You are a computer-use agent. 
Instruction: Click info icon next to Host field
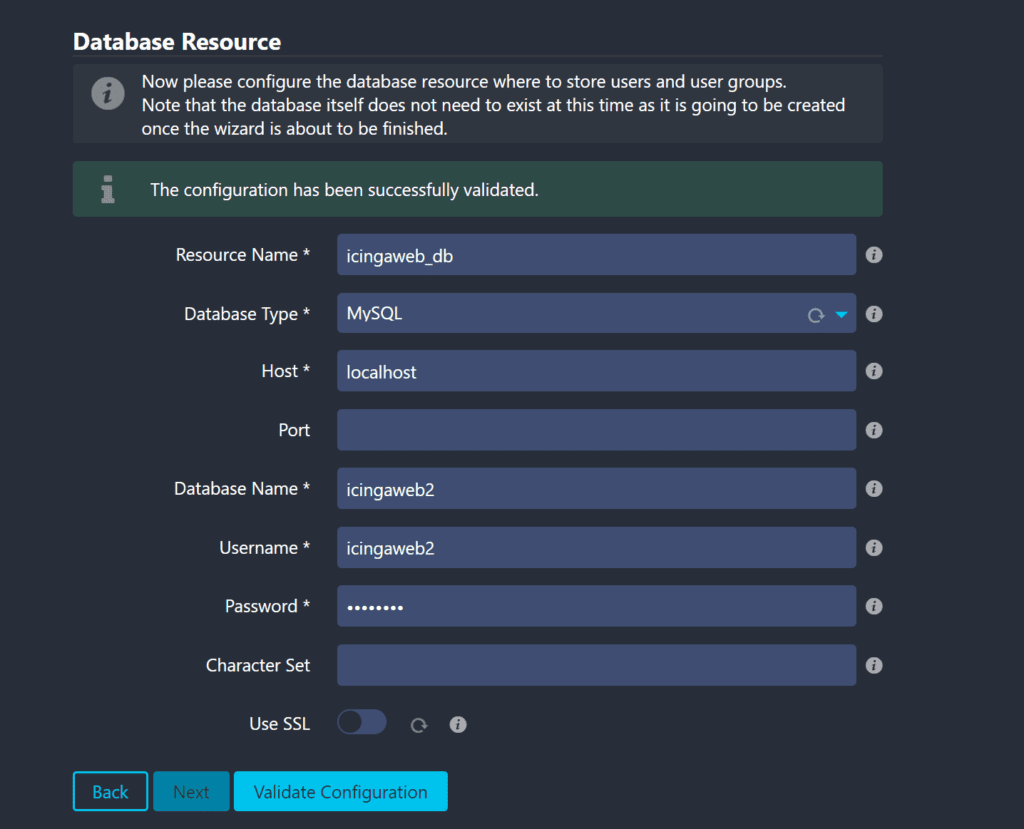tap(873, 371)
